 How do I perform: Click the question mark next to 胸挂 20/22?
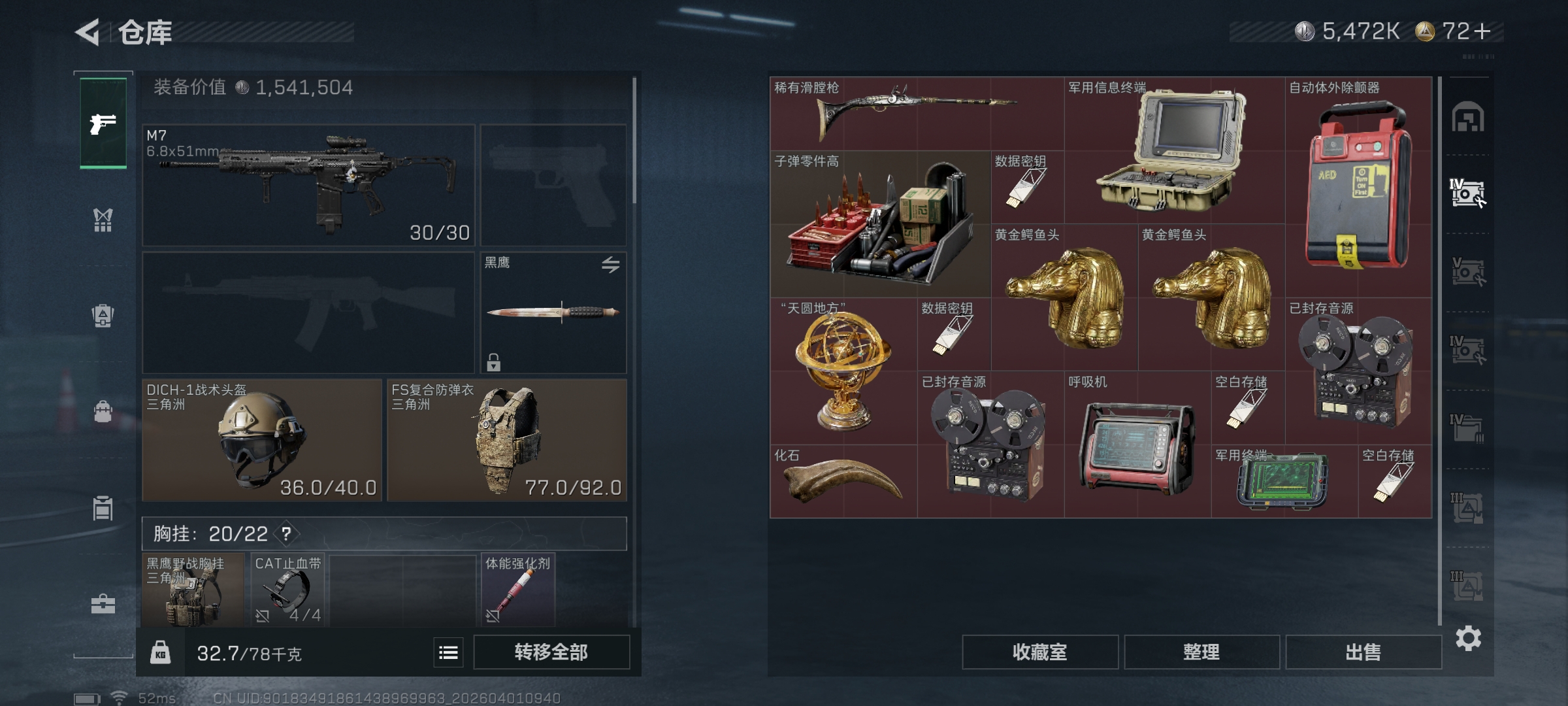[286, 534]
